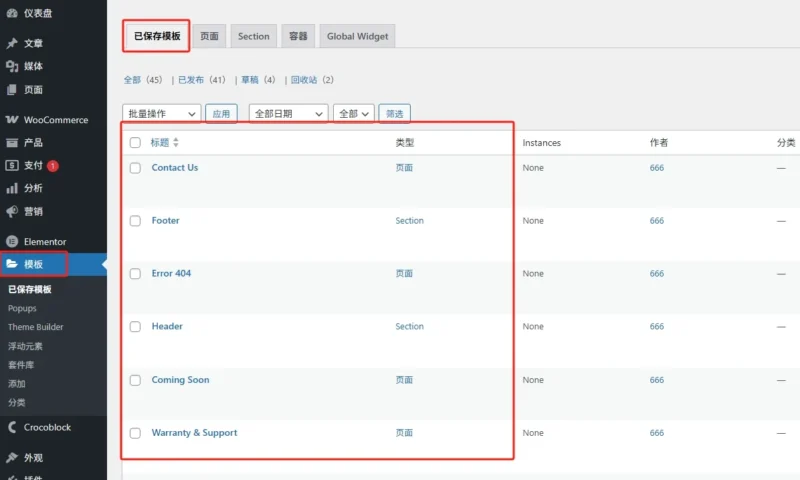Open the WooCommerce sidebar menu label

(x=56, y=120)
